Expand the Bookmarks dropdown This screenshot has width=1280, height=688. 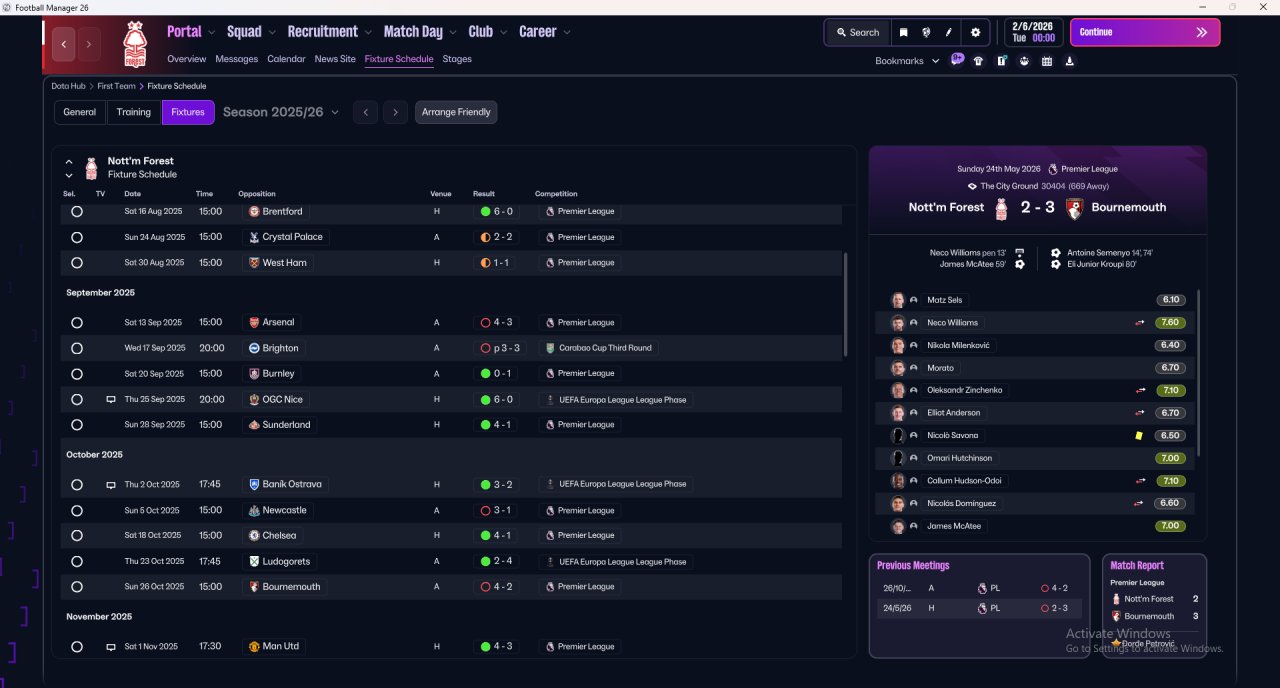[907, 61]
